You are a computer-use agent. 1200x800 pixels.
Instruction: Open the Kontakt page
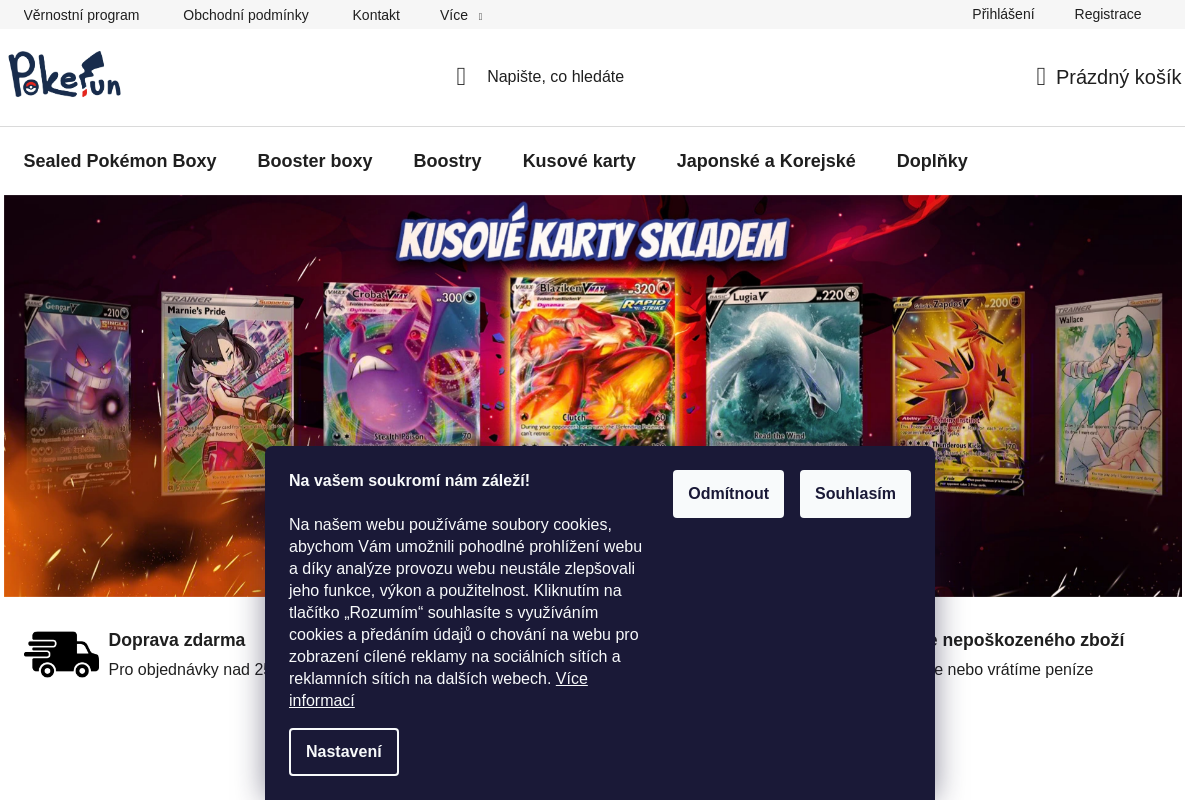click(376, 15)
